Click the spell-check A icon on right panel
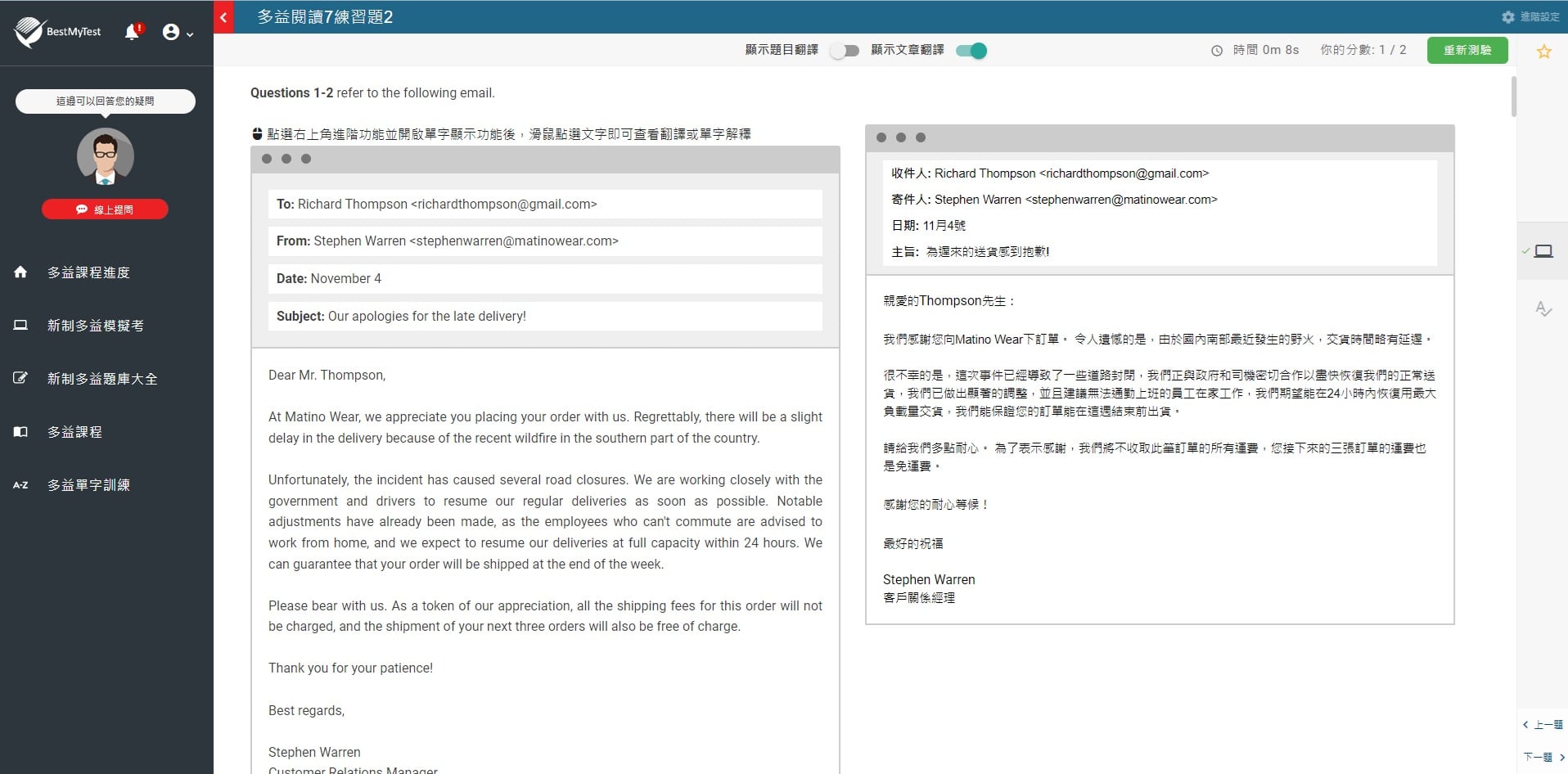This screenshot has height=774, width=1568. click(1543, 308)
